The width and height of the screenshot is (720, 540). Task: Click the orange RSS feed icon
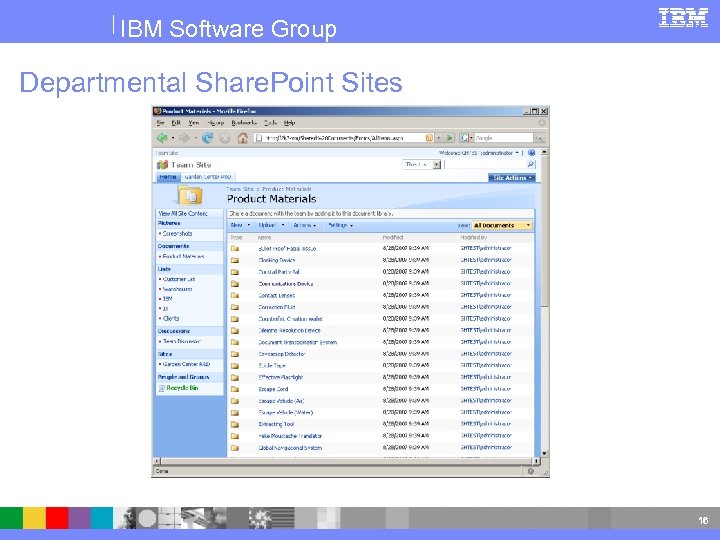coord(429,137)
